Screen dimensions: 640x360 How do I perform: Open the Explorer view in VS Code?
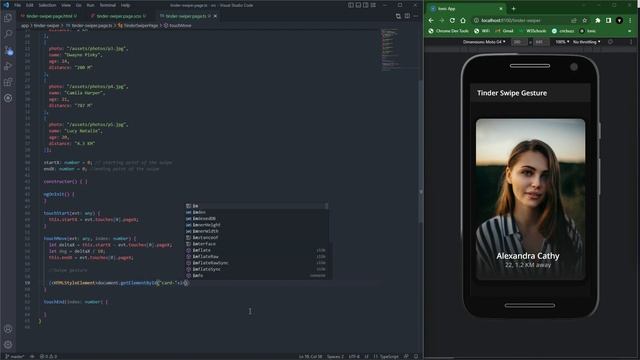tap(8, 18)
